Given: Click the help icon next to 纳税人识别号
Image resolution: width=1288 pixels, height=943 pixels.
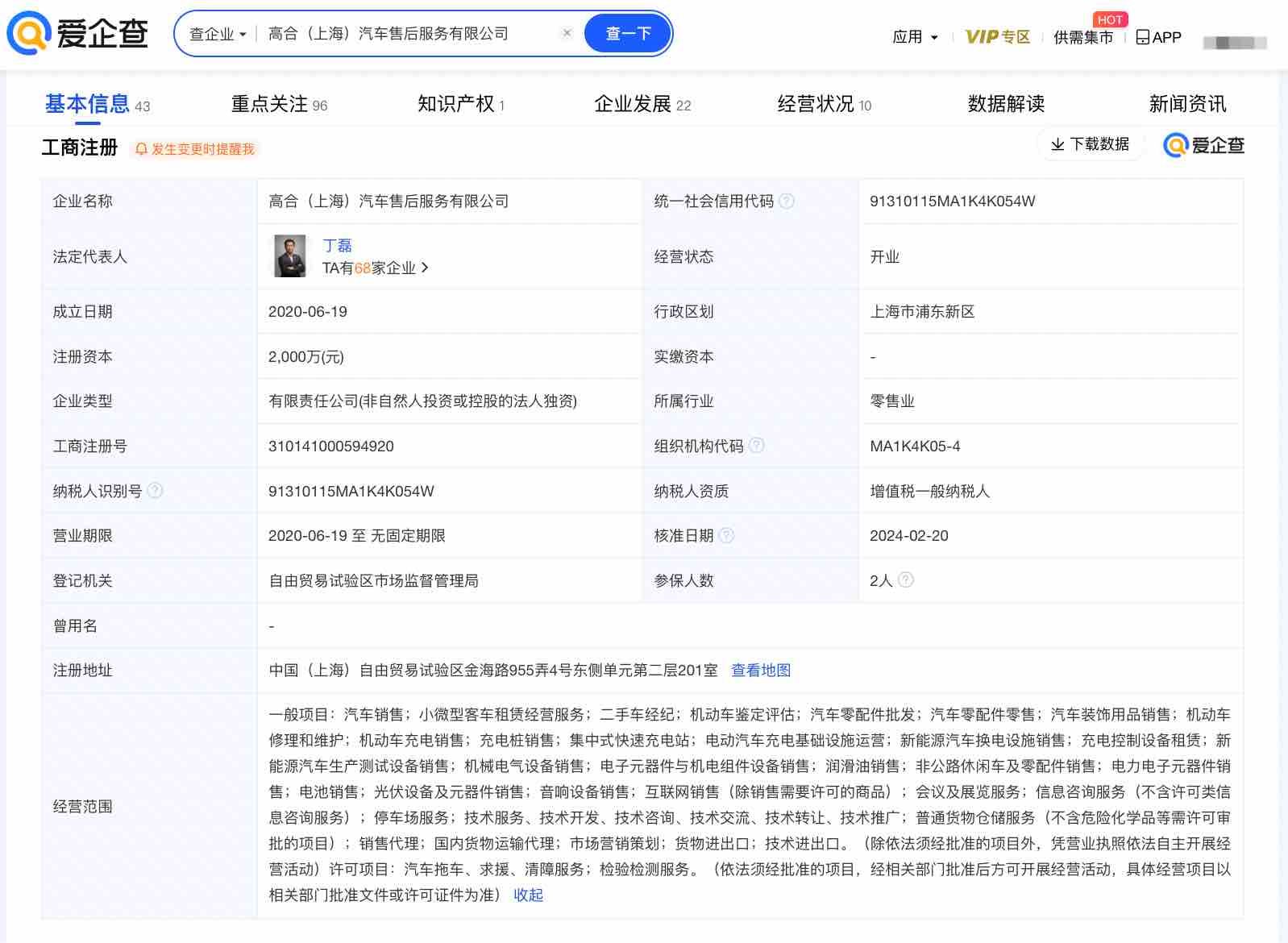Looking at the screenshot, I should [156, 490].
